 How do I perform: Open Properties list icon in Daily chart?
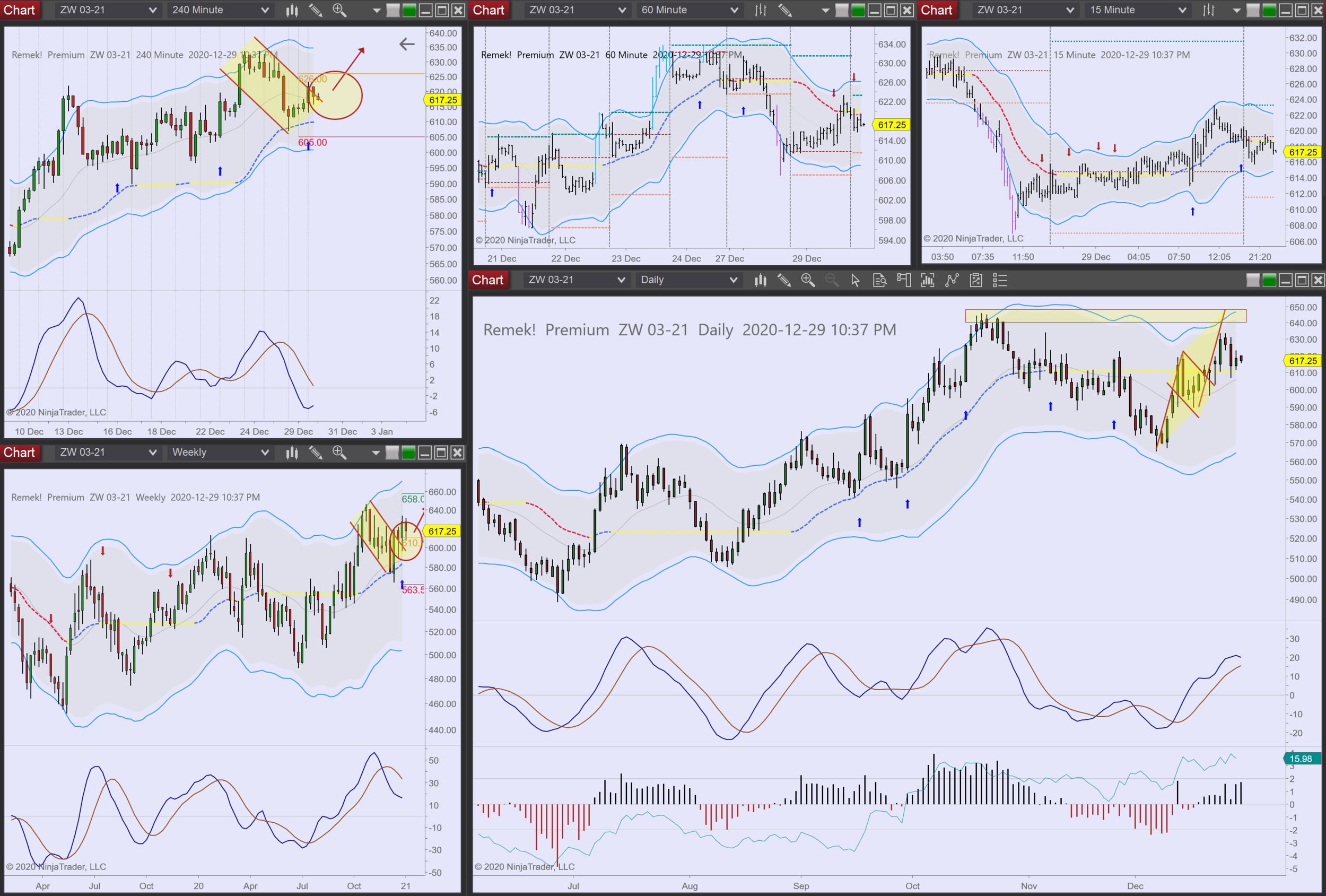1000,280
